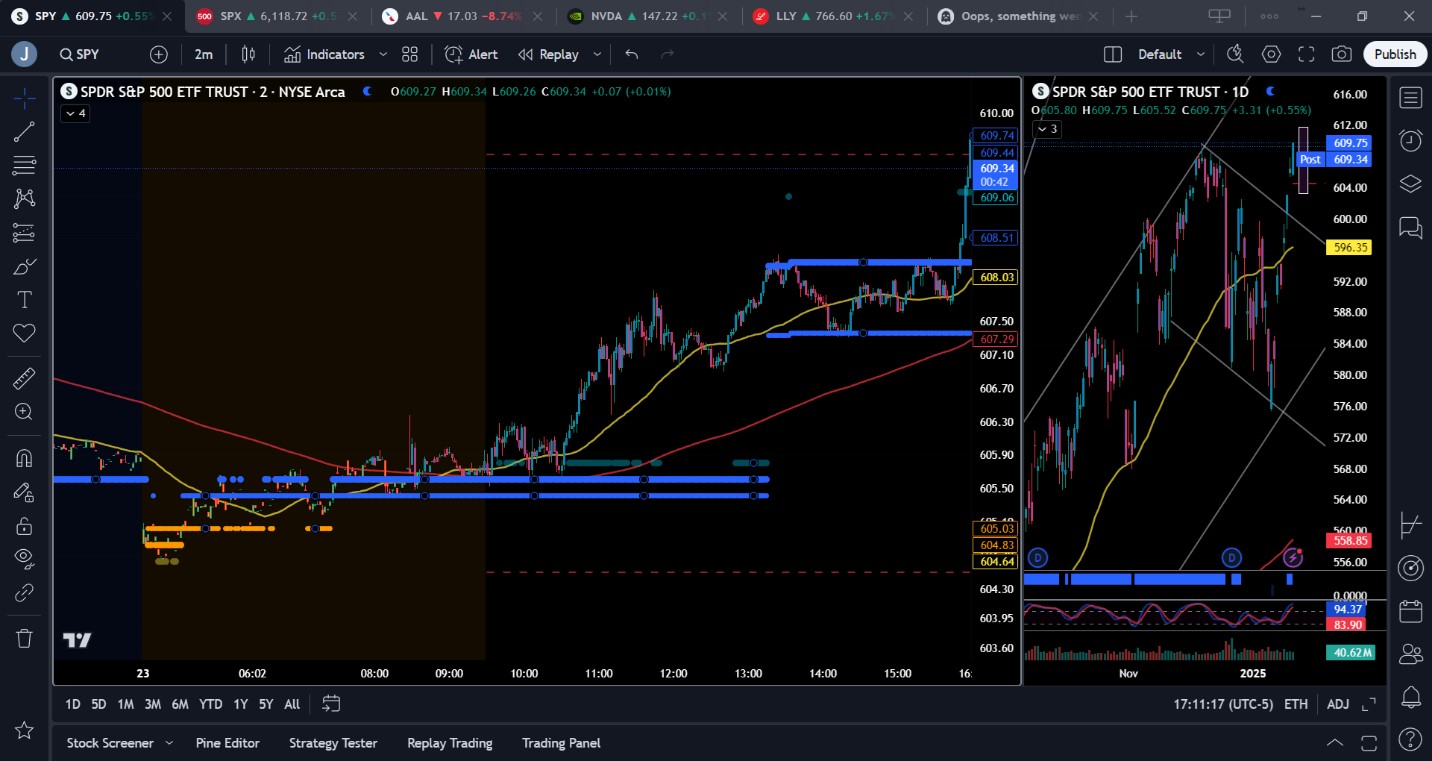
Task: Open the chats panel in right sidebar
Action: click(1411, 228)
